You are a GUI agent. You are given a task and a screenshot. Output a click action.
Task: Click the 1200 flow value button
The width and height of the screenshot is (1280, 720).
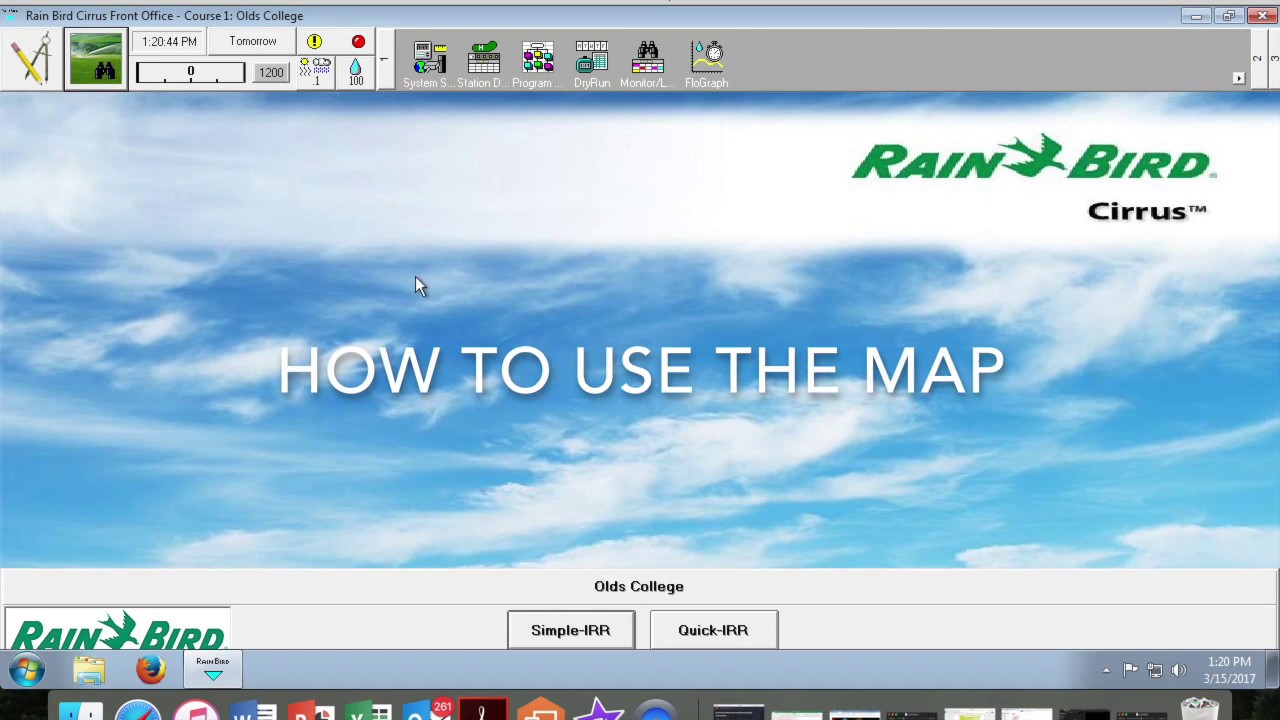[271, 73]
